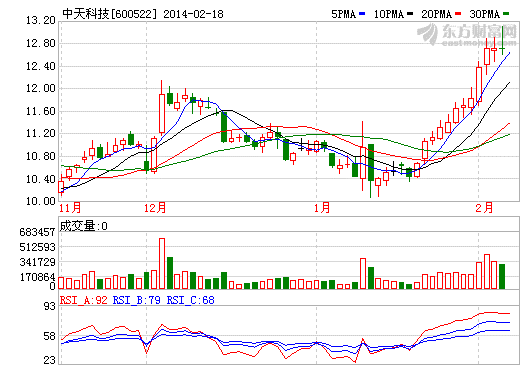Click the blue 5PMA legend color marker
The image size is (520, 365).
coord(362,14)
